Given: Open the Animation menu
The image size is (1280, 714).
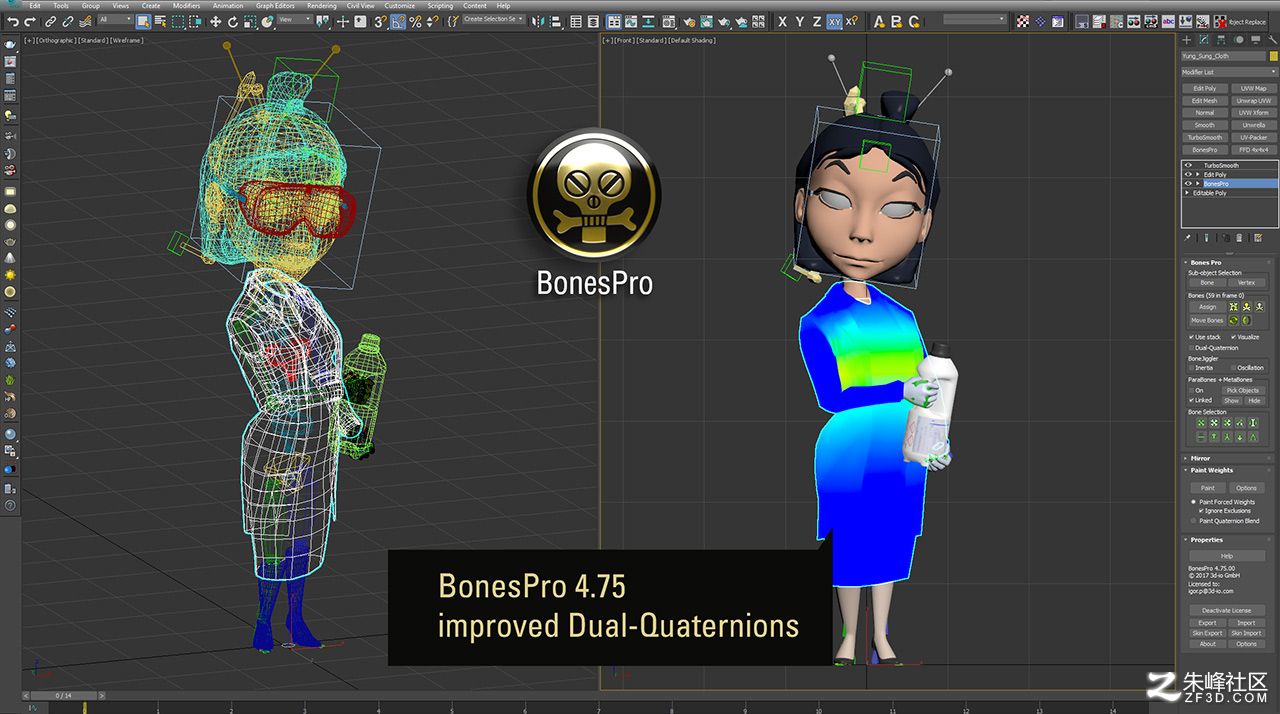Looking at the screenshot, I should tap(228, 6).
